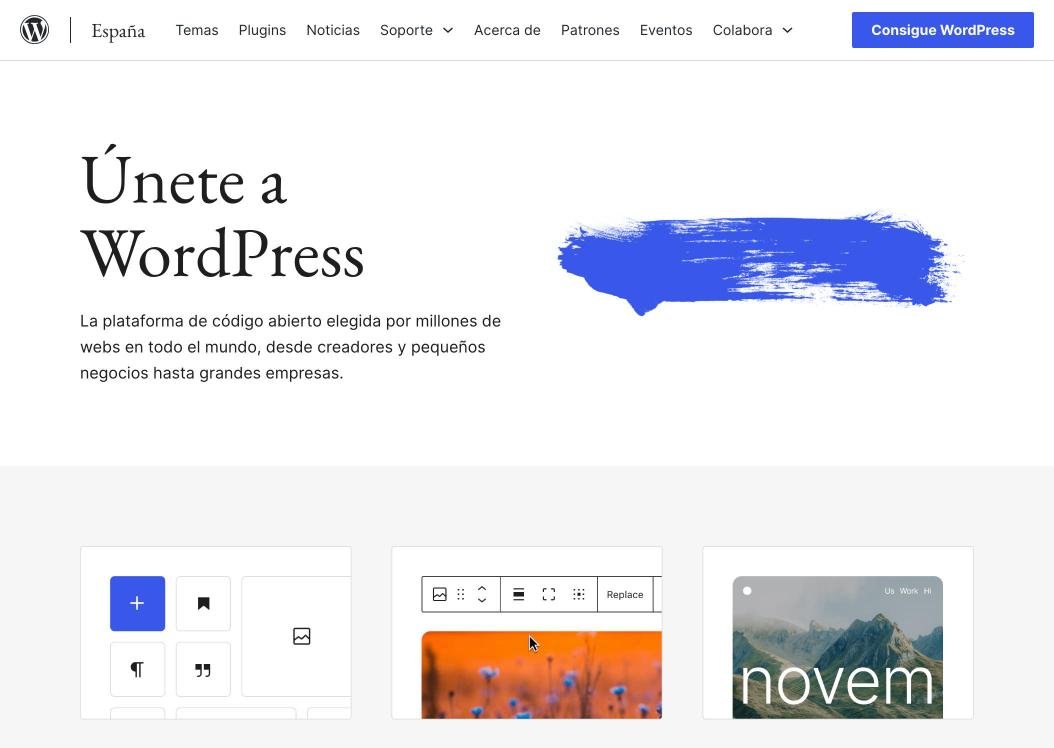
Task: Select the paragraph pilcrow icon
Action: 137,669
